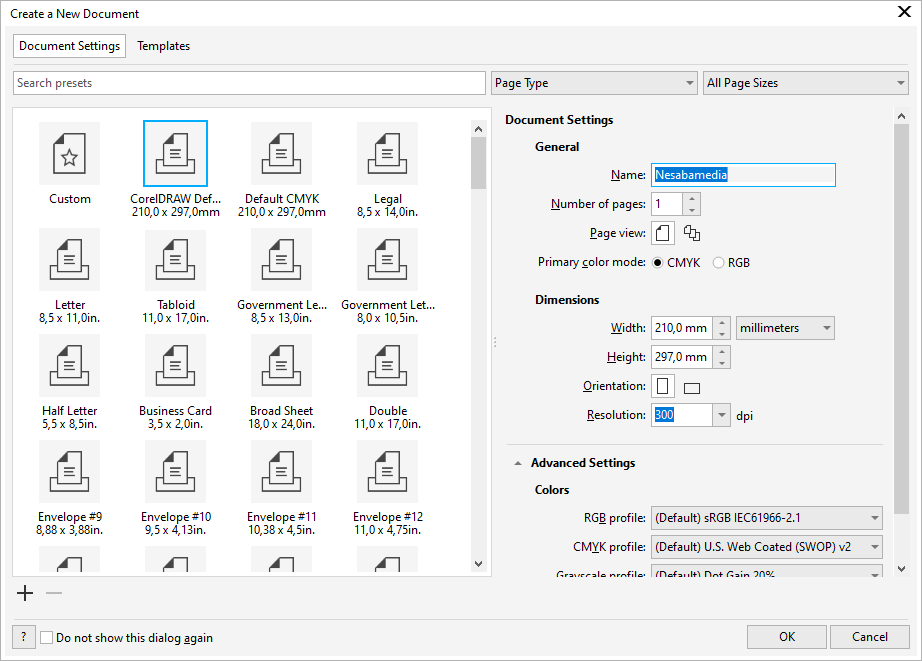Set orientation to portrait
This screenshot has width=922, height=661.
click(x=663, y=386)
